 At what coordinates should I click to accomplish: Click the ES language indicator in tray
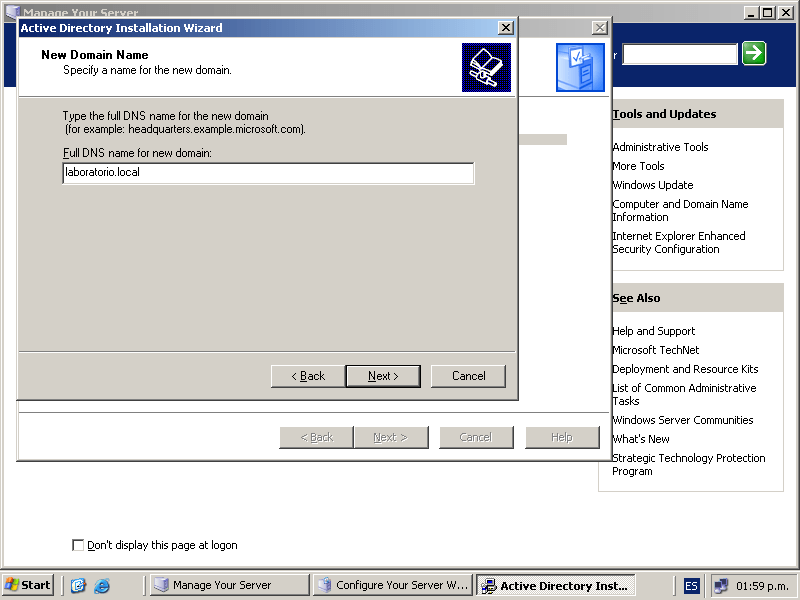tap(692, 586)
